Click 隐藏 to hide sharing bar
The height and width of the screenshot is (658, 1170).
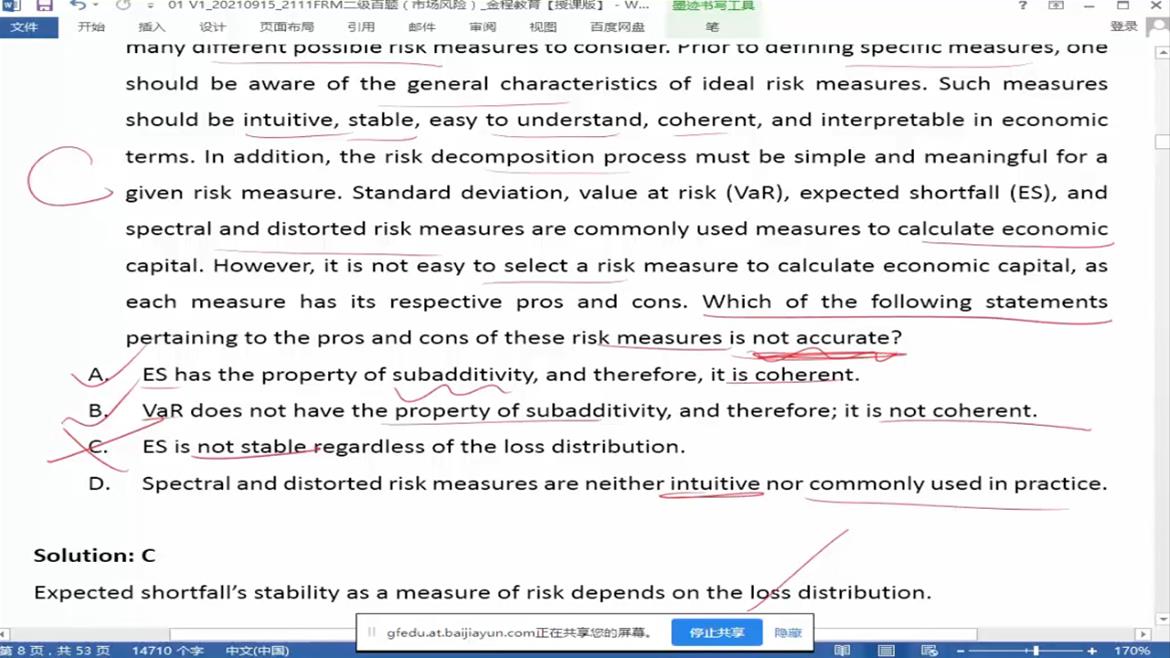click(x=788, y=633)
